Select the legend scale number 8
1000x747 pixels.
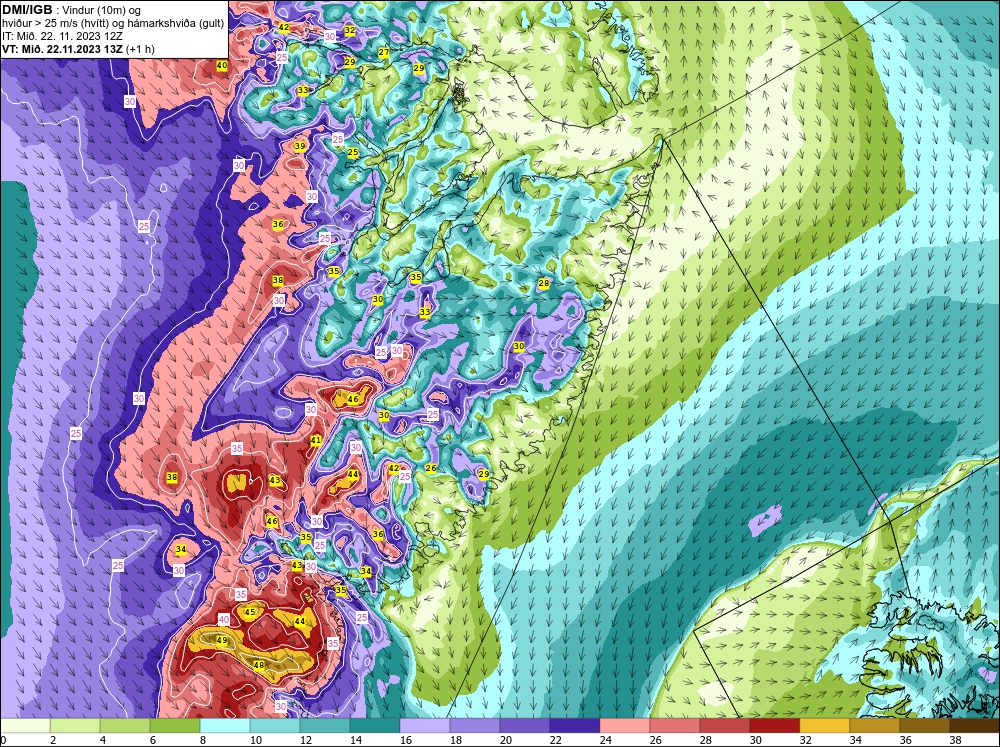click(x=203, y=740)
